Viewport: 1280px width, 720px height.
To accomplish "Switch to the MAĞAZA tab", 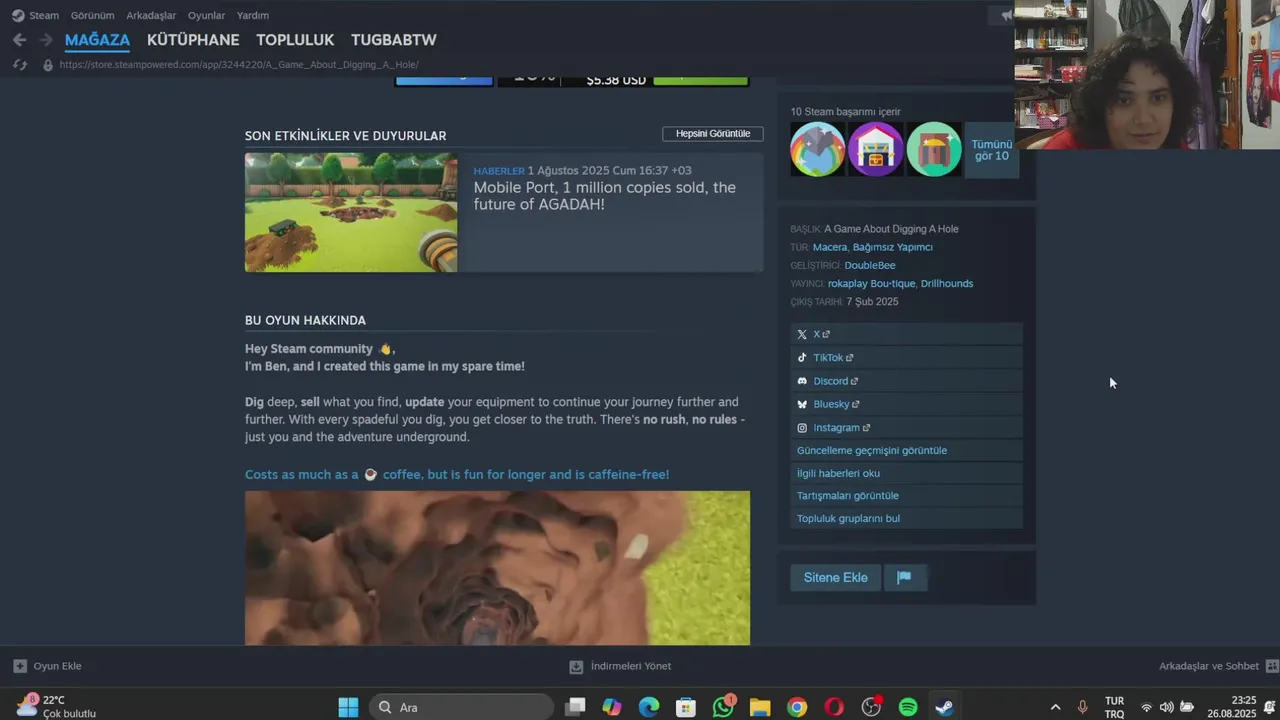I will [x=97, y=40].
